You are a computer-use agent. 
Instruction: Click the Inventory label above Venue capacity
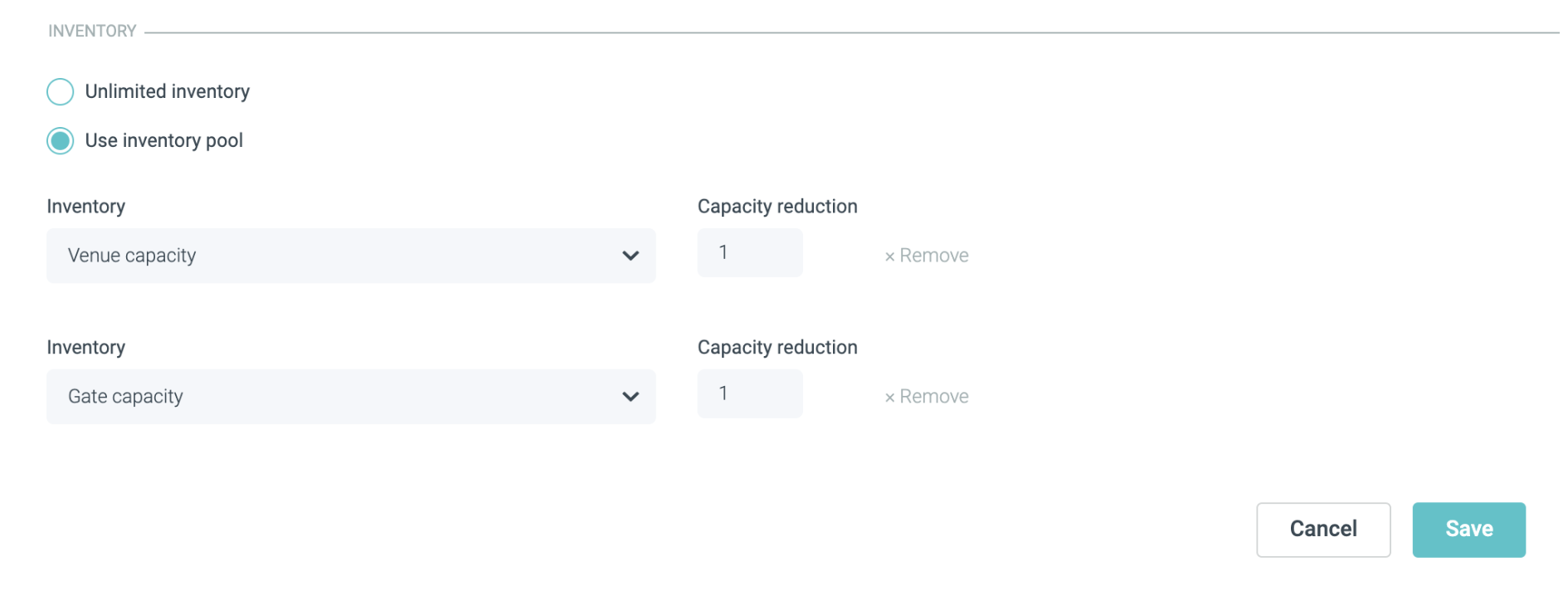85,207
